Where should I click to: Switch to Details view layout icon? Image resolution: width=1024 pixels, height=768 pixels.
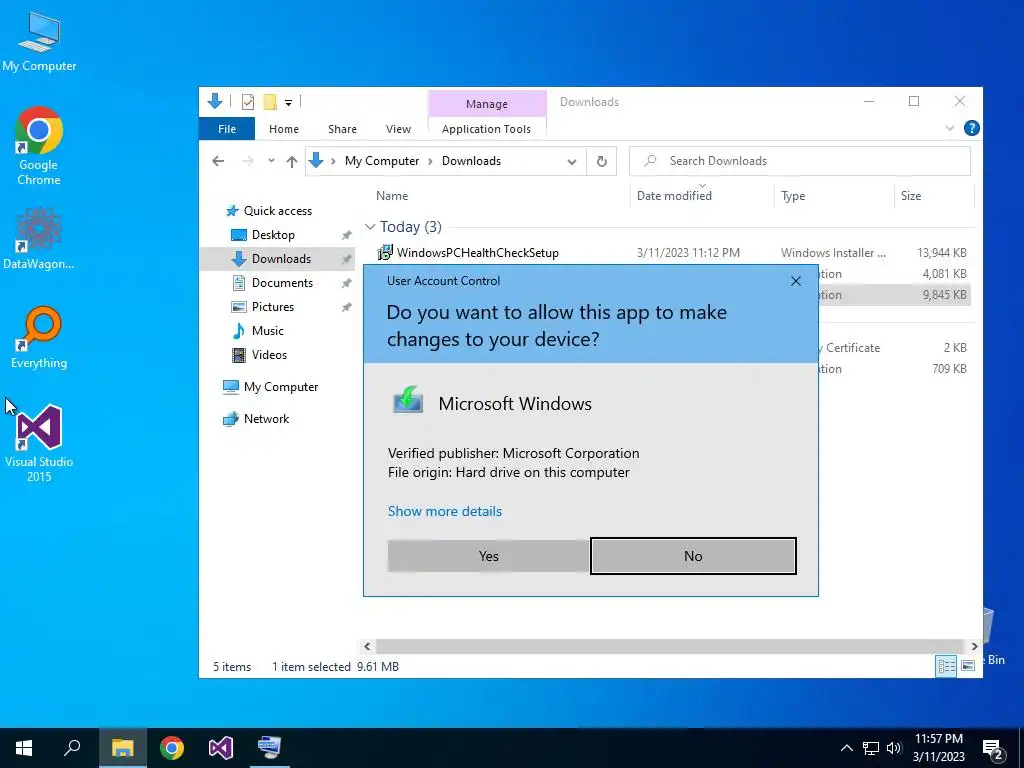[946, 666]
